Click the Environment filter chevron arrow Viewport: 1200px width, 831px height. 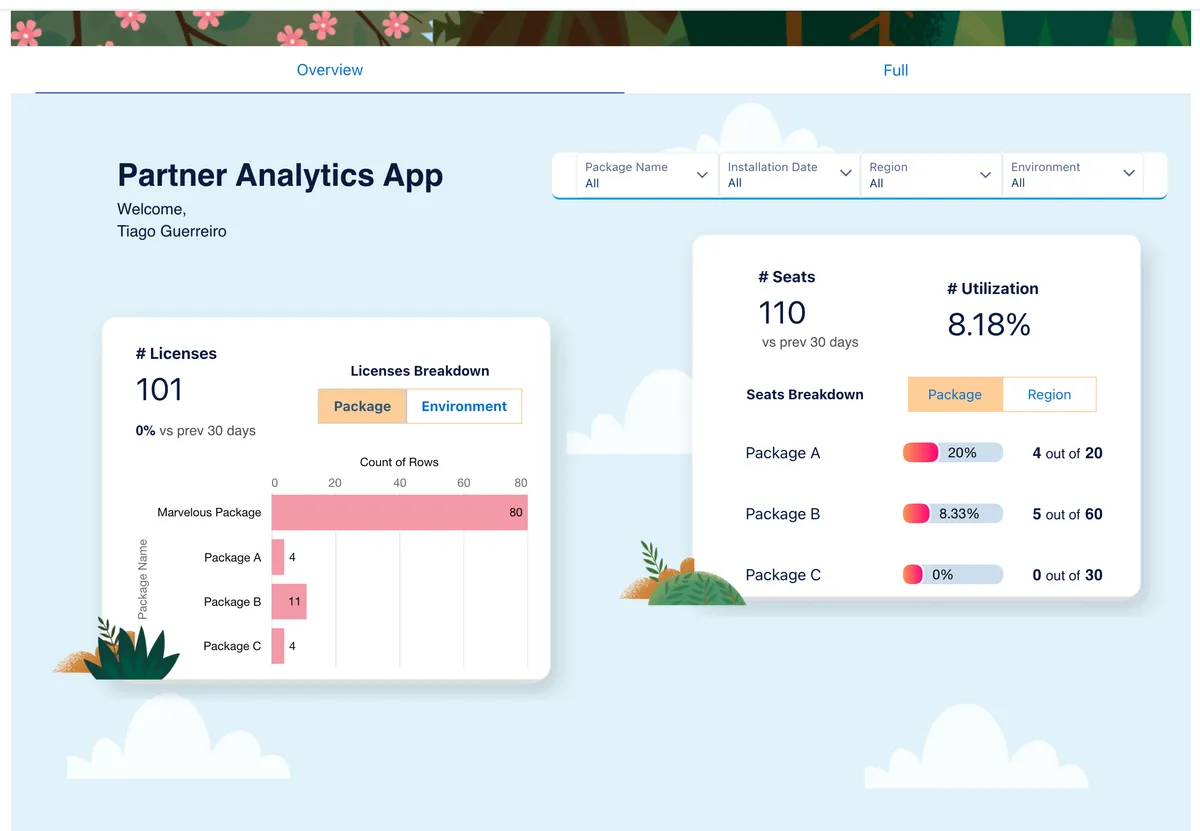click(x=1129, y=174)
